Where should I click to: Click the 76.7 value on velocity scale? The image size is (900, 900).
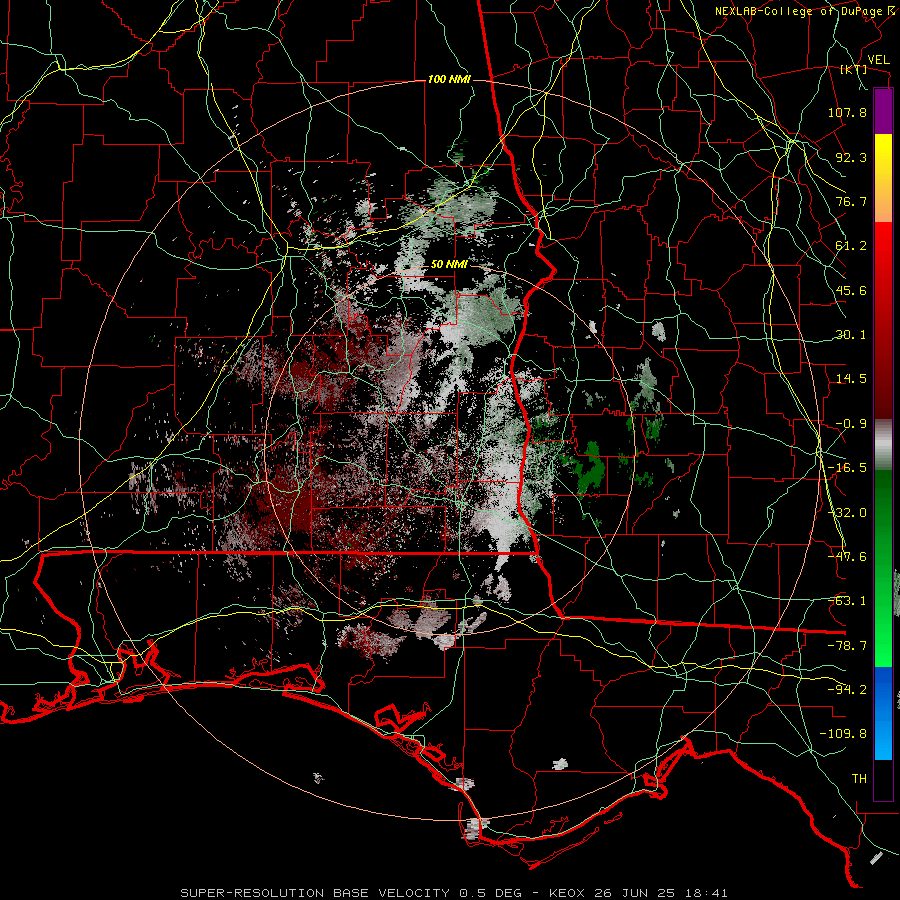coord(851,201)
